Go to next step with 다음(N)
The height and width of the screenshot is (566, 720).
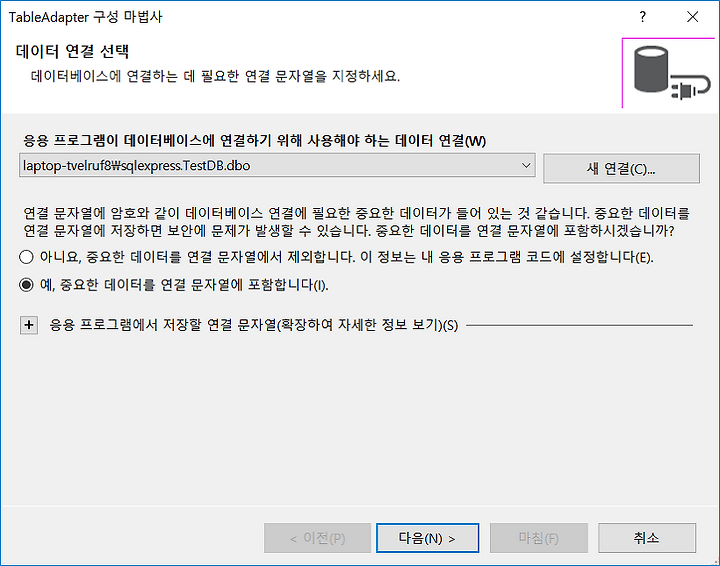(x=427, y=538)
